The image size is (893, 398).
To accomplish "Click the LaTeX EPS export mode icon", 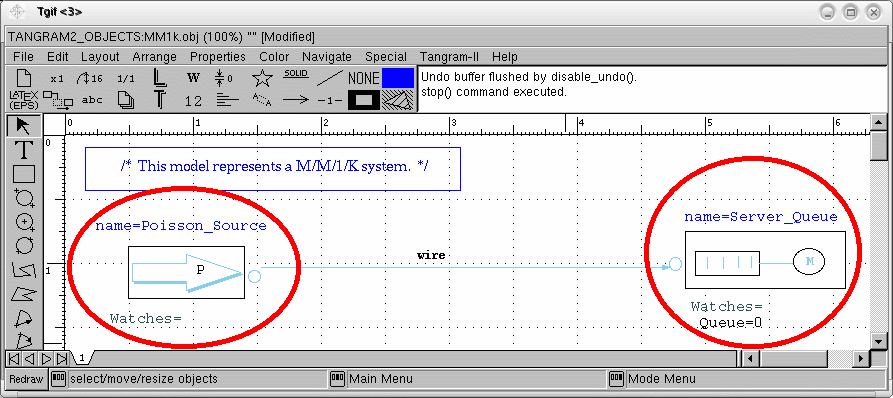I will tap(23, 100).
